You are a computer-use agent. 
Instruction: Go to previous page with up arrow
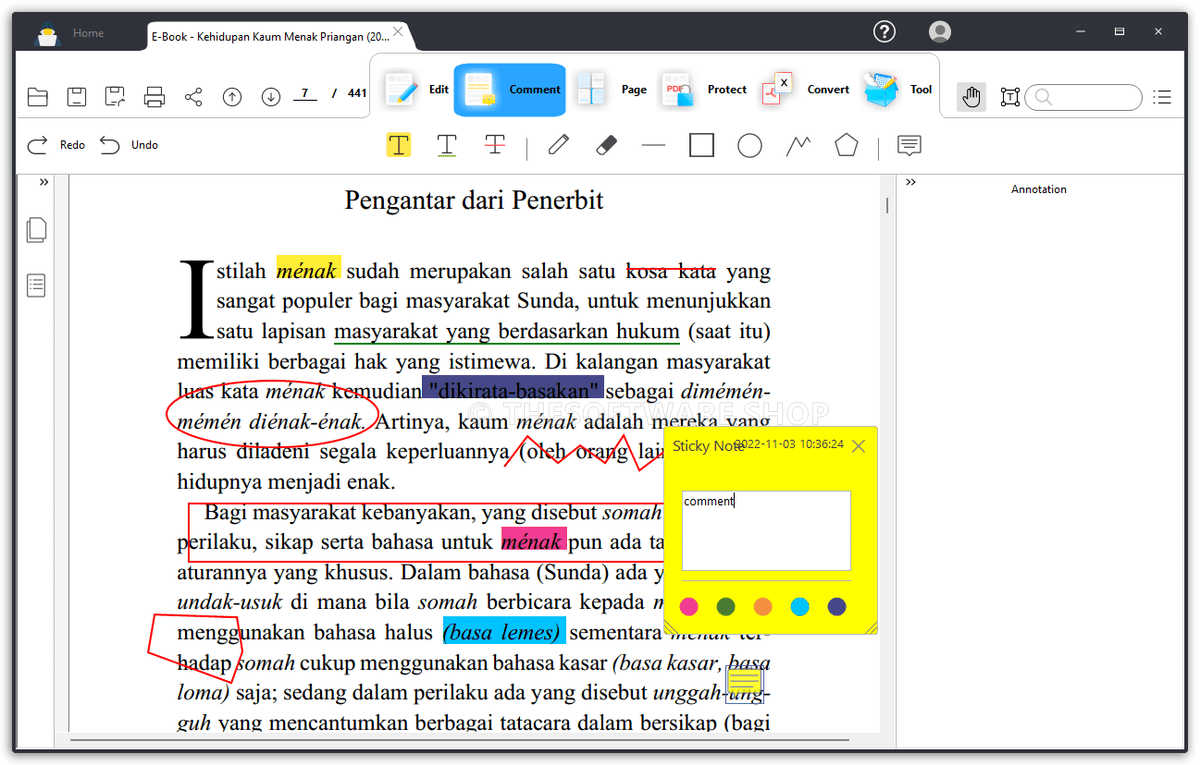[x=232, y=97]
